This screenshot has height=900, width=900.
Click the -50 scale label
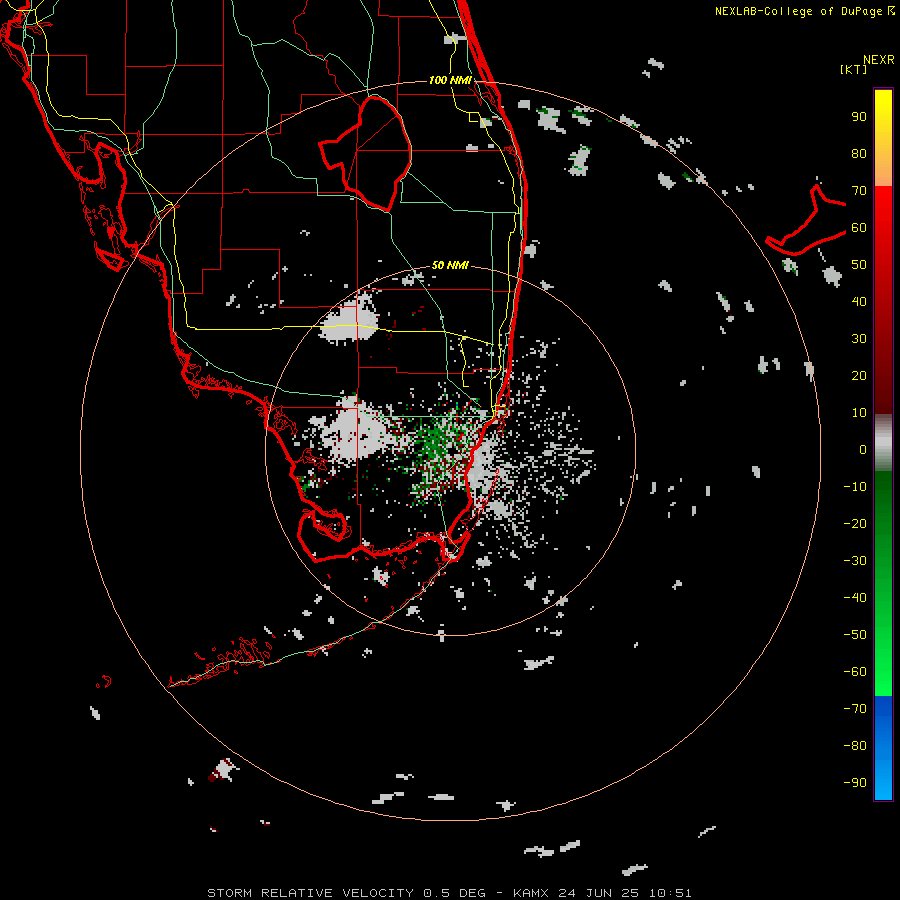pos(855,635)
